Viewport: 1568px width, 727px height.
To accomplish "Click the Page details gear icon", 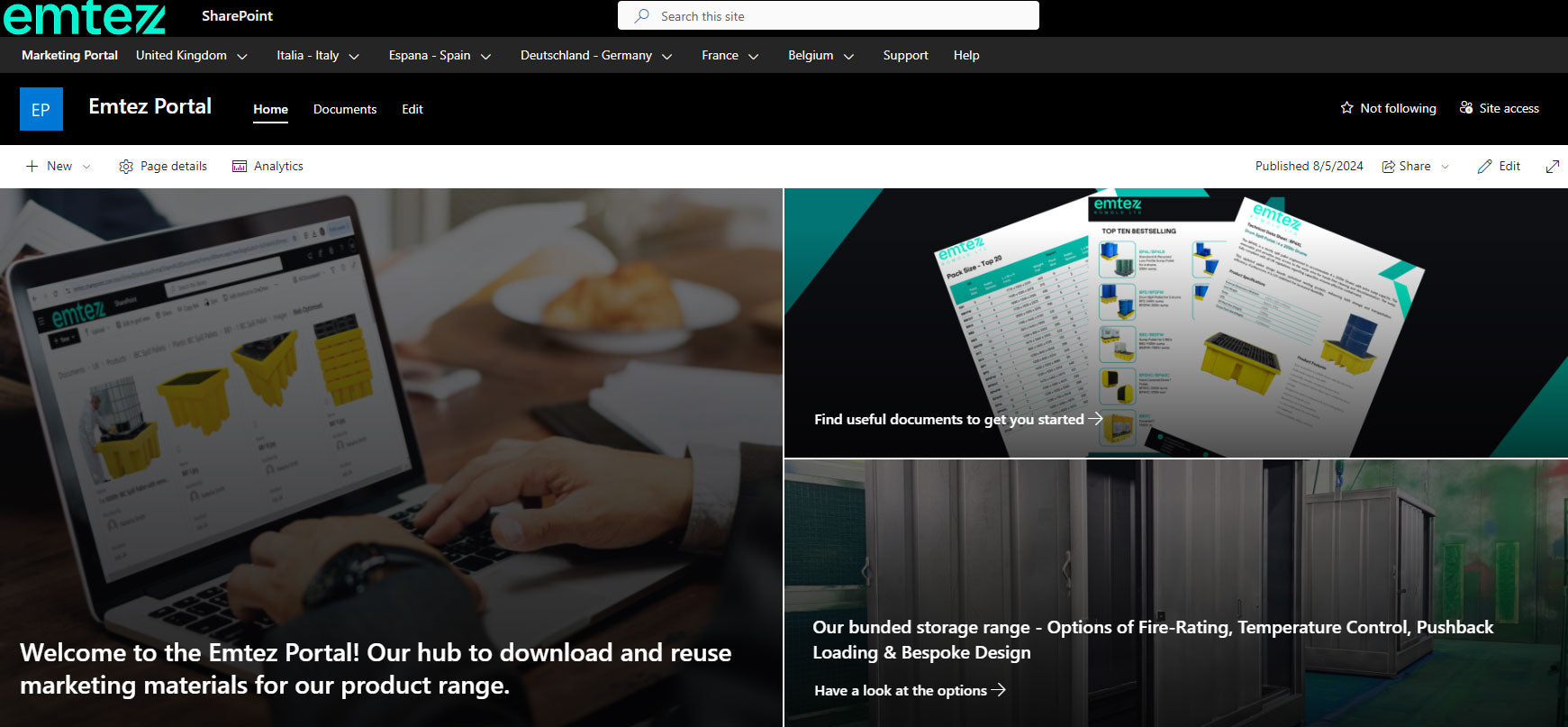I will click(126, 167).
